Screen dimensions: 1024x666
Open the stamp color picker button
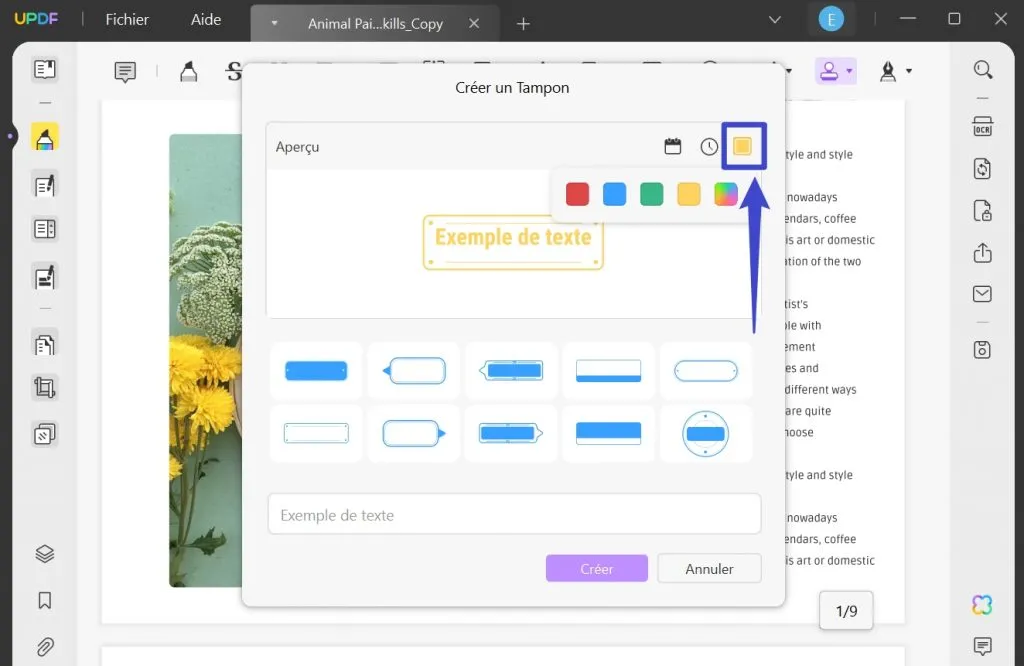pyautogui.click(x=743, y=146)
